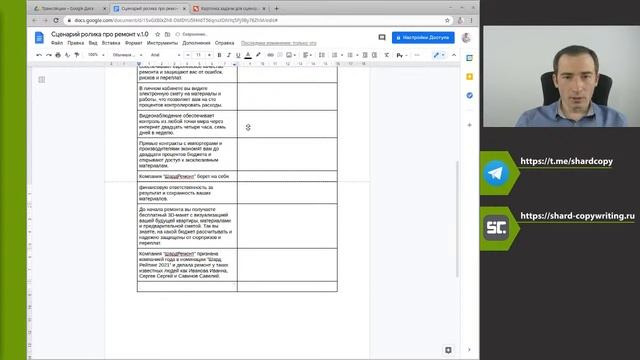
Task: Click Настройки Доступа share button
Action: tap(423, 38)
